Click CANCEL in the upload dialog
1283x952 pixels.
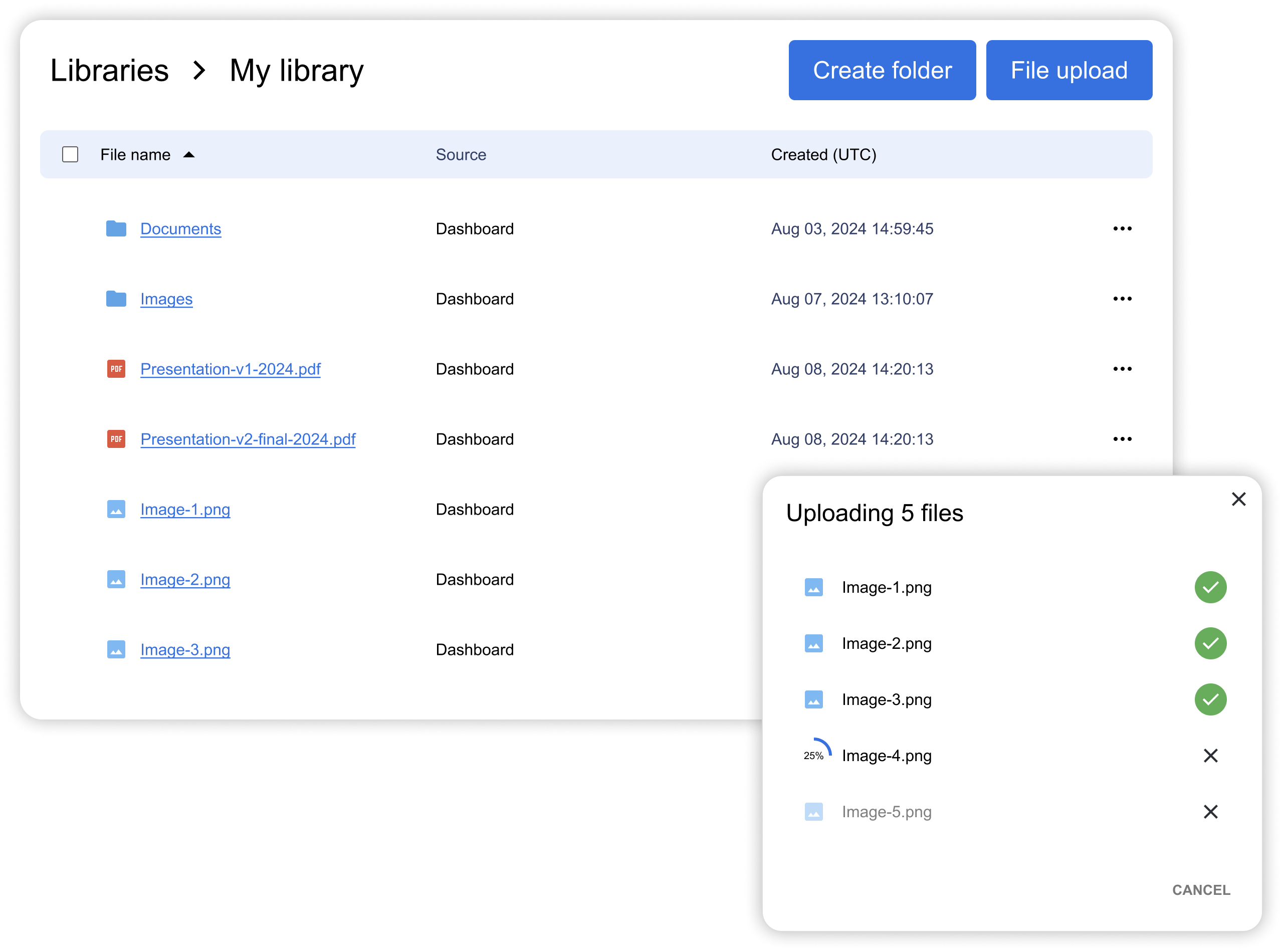pos(1201,890)
